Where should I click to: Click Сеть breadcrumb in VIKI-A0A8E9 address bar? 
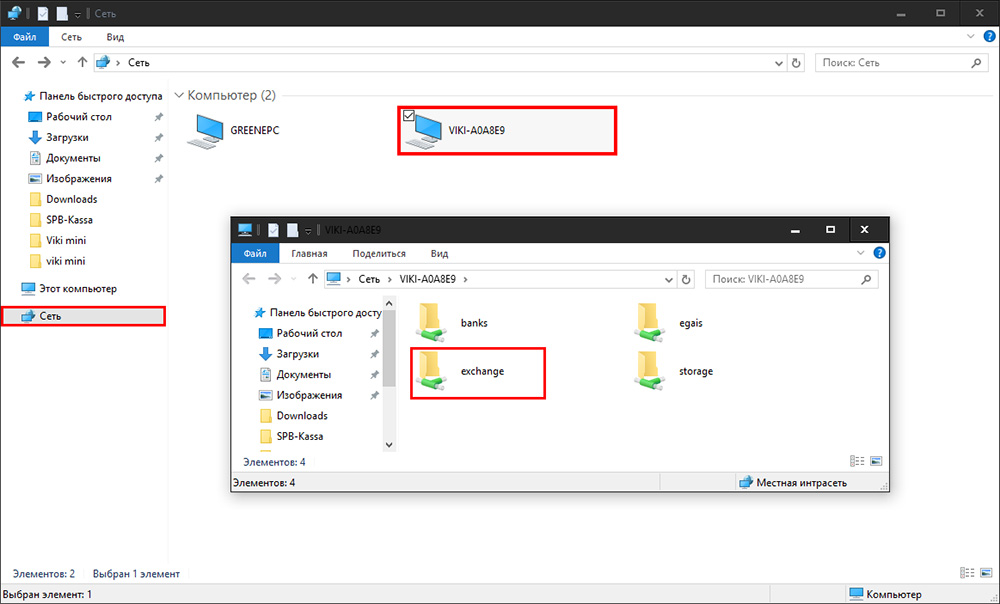tap(369, 279)
